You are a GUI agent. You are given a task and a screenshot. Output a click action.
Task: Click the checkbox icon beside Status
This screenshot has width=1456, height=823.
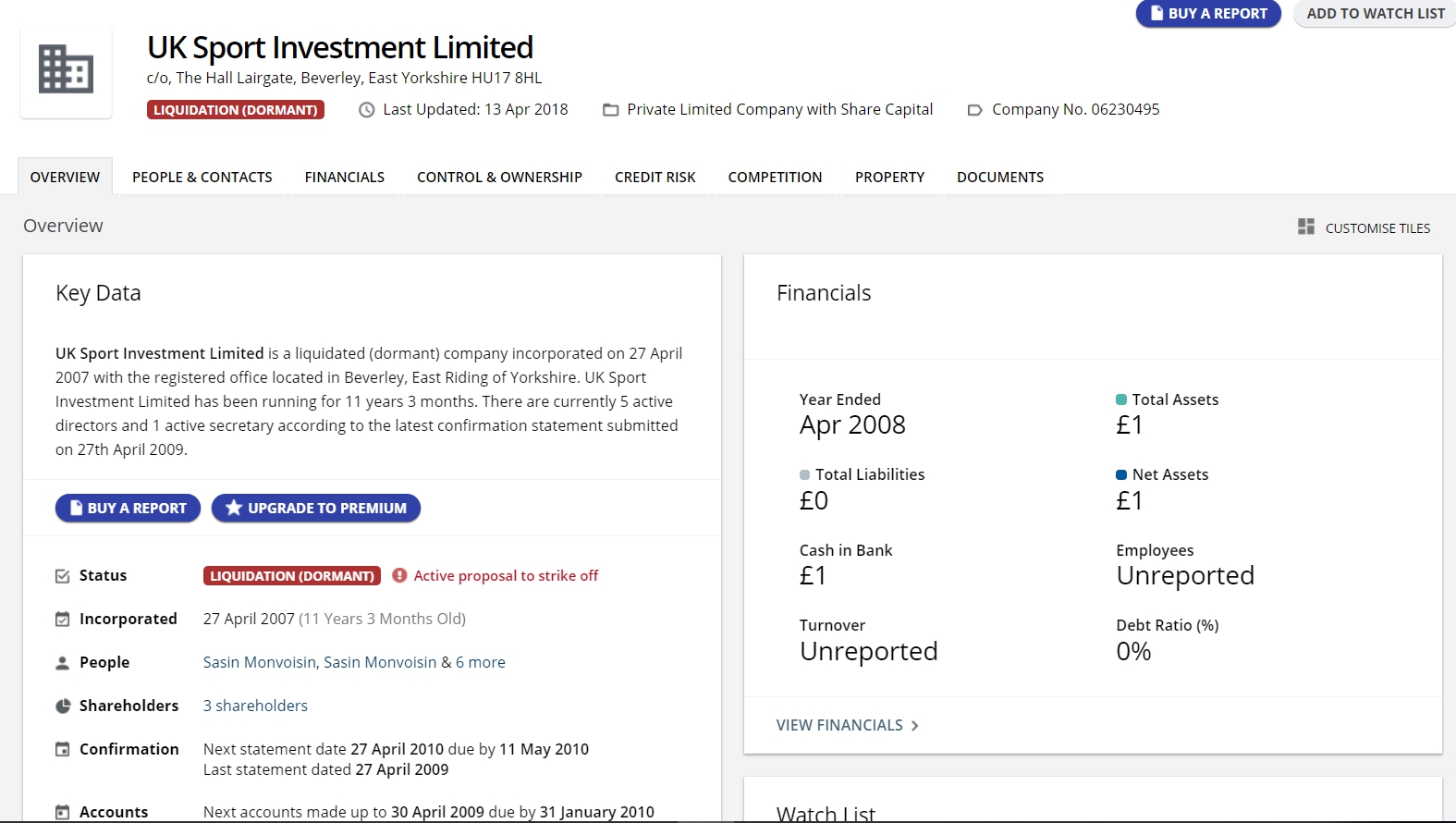[63, 576]
